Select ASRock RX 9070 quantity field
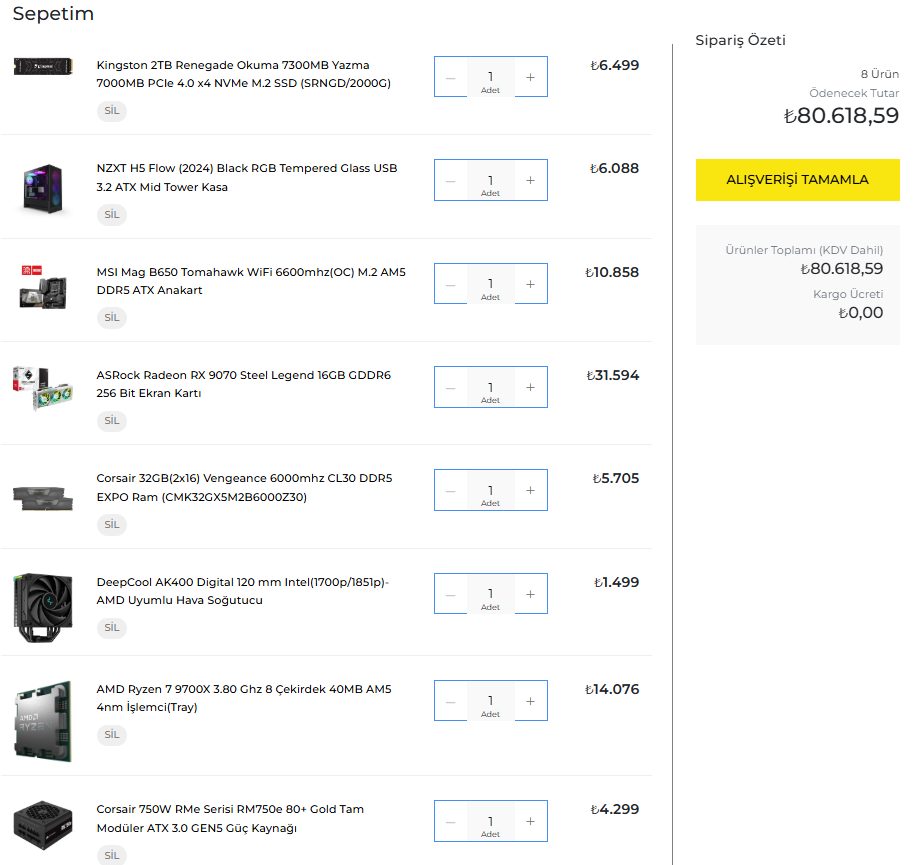This screenshot has width=916, height=865. point(491,387)
